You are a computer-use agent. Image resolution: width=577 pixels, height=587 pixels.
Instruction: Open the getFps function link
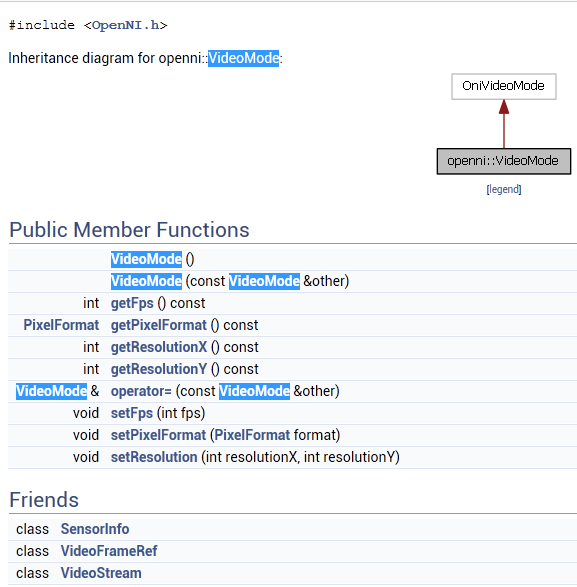(132, 303)
